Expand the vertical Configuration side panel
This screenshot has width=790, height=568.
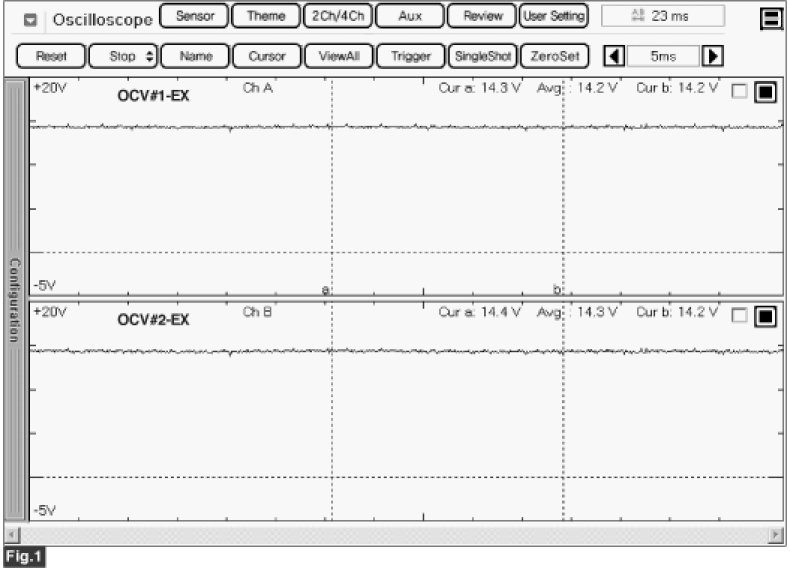pyautogui.click(x=15, y=300)
